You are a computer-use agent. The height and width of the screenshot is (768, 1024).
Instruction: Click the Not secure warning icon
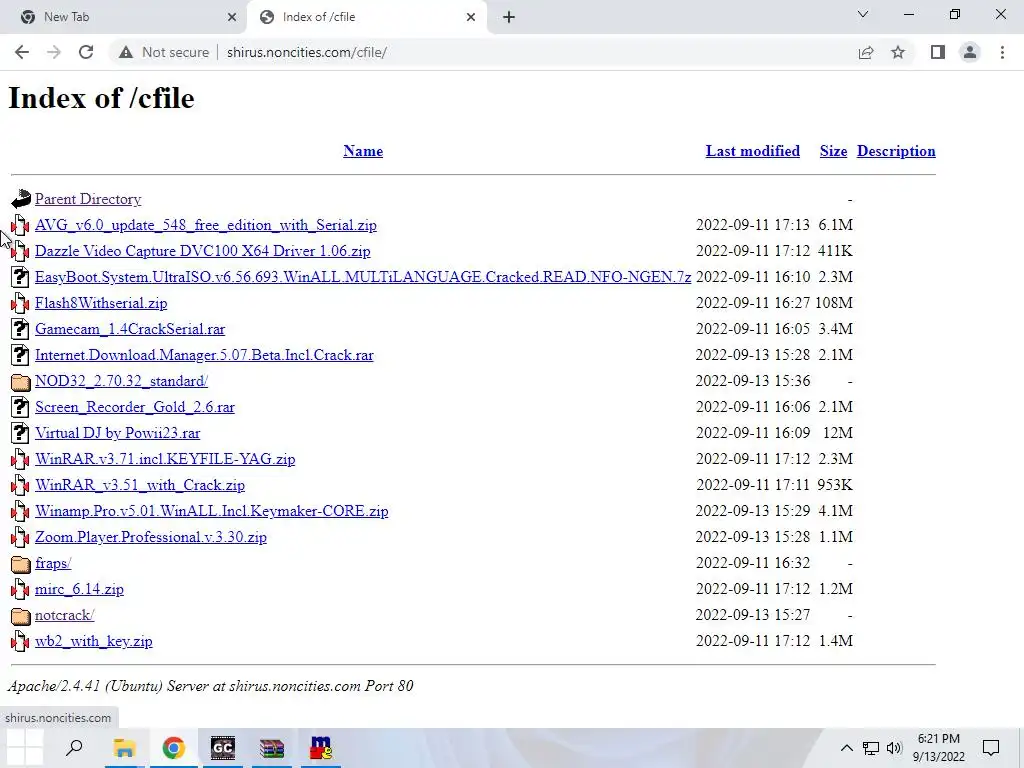(126, 52)
